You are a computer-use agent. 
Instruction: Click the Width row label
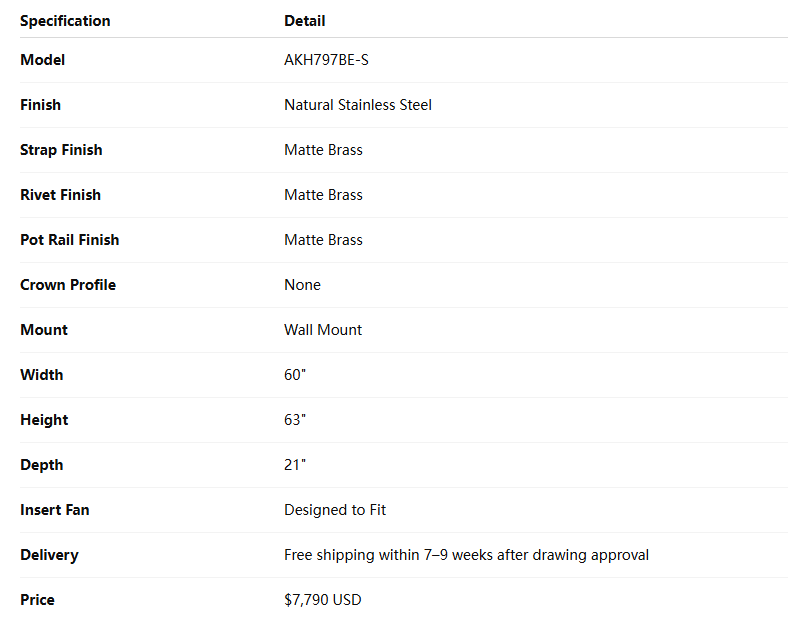[41, 375]
